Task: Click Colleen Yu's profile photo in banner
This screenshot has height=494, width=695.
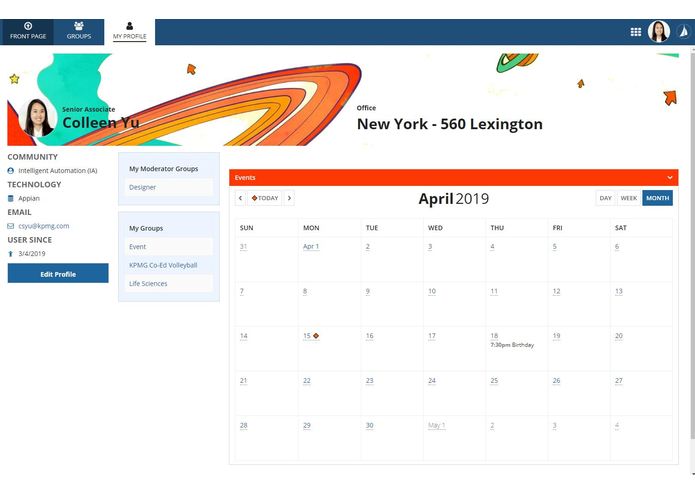Action: tap(37, 117)
